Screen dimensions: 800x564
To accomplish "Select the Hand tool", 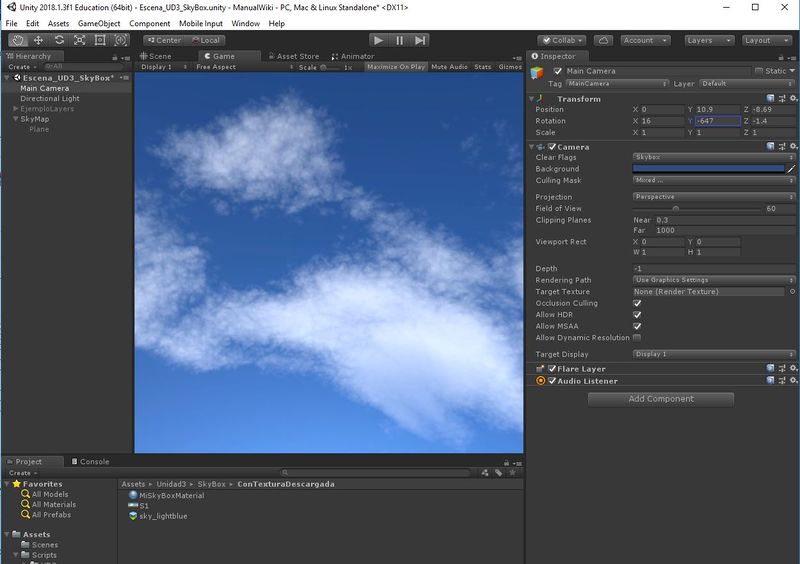I will point(18,40).
